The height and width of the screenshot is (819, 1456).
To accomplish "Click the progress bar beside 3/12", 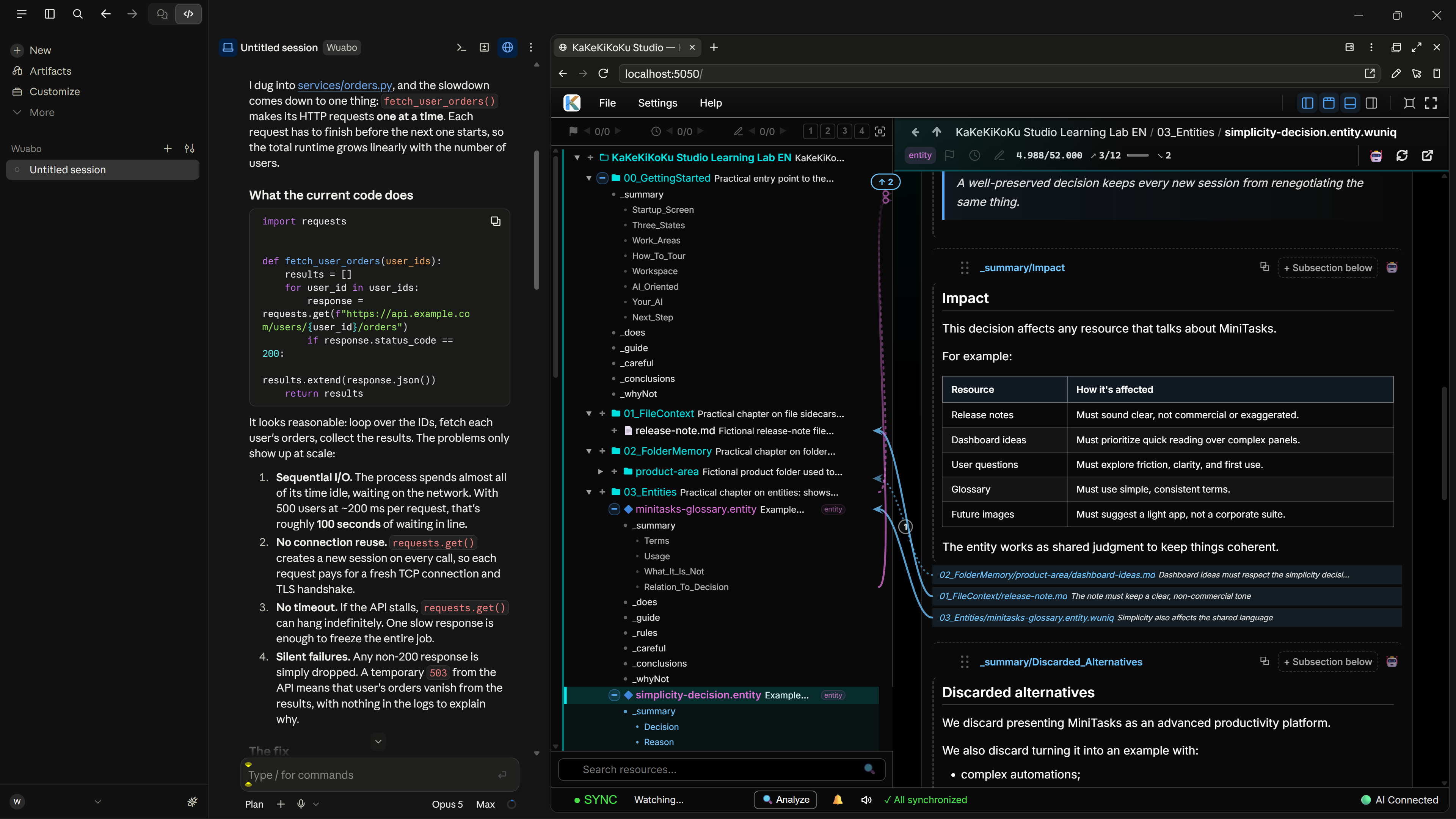I will coord(1137,155).
